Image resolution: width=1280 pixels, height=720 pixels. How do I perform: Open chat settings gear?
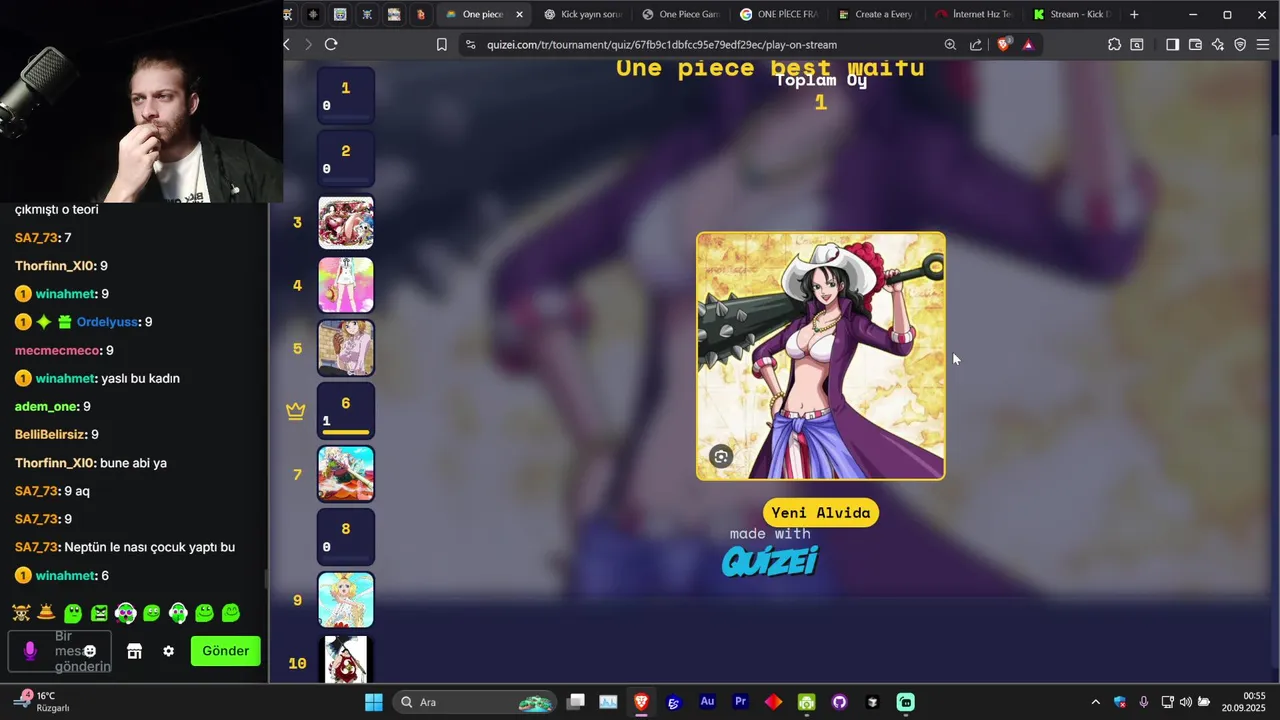pos(169,651)
